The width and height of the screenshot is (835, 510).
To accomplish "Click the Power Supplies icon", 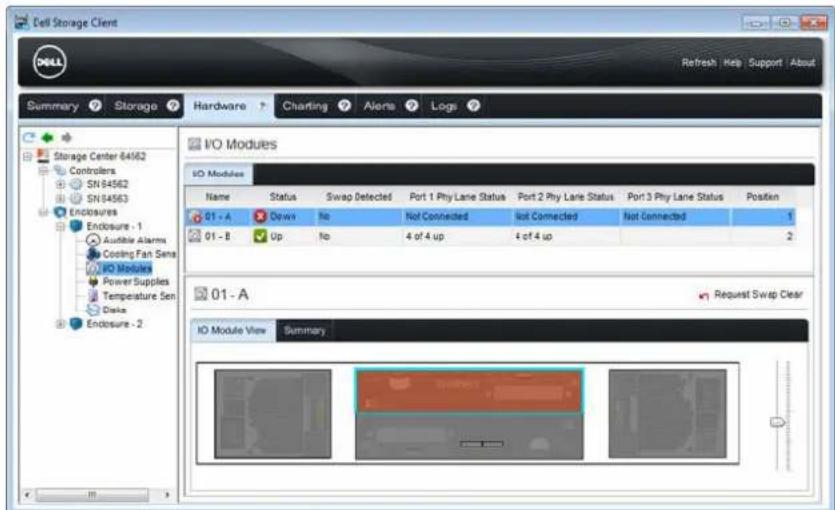I will (93, 282).
